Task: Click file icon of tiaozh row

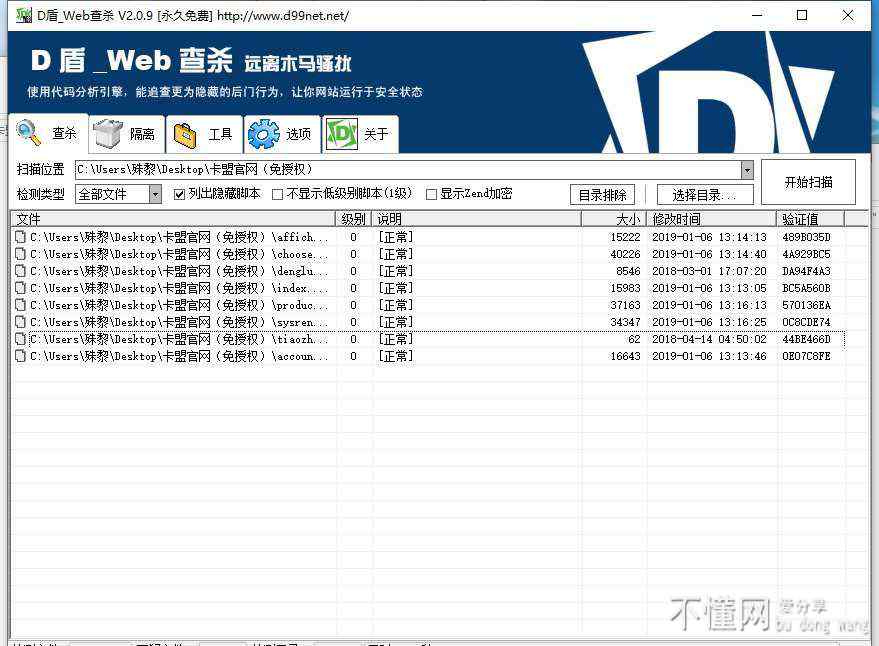Action: (x=21, y=339)
